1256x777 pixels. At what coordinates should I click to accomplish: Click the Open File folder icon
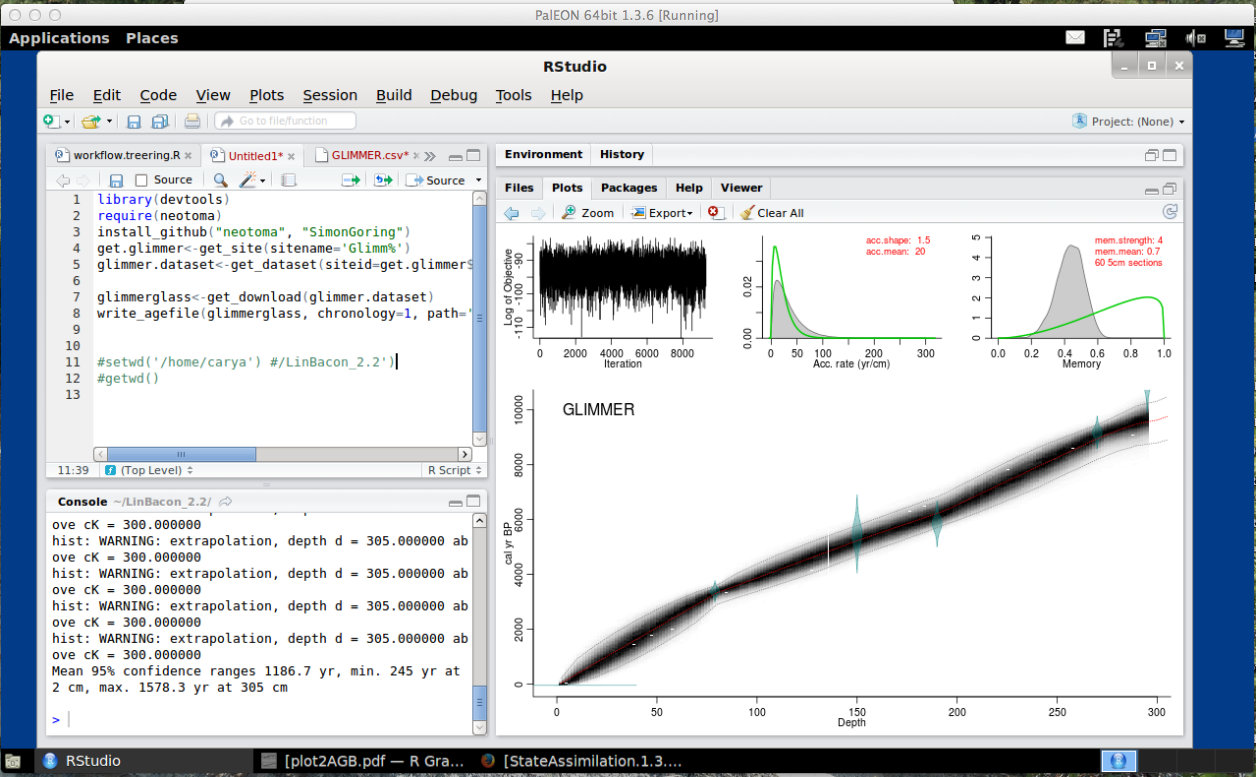click(x=91, y=121)
